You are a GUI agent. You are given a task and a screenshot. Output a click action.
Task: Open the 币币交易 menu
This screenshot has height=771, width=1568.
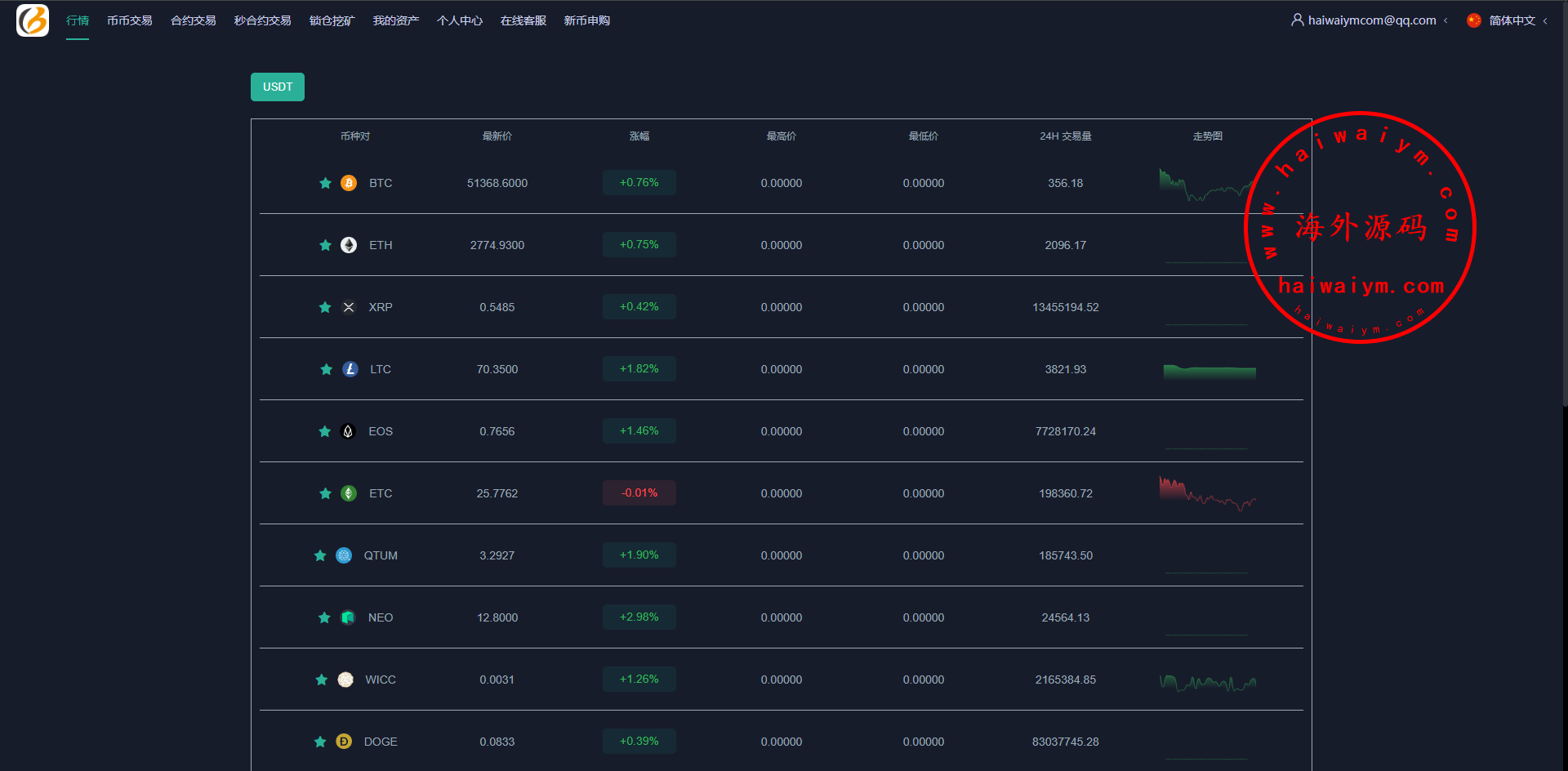coord(130,20)
